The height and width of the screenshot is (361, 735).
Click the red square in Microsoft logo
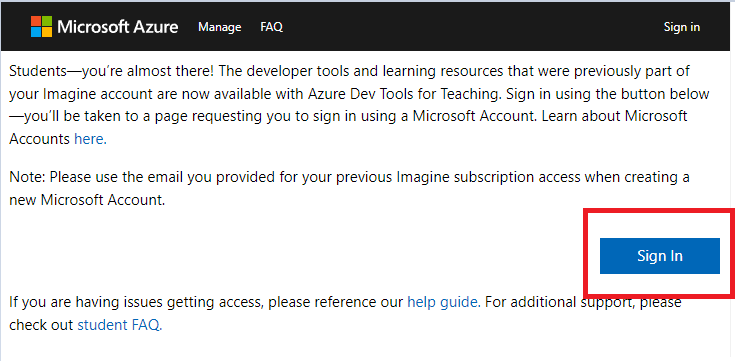[x=36, y=21]
